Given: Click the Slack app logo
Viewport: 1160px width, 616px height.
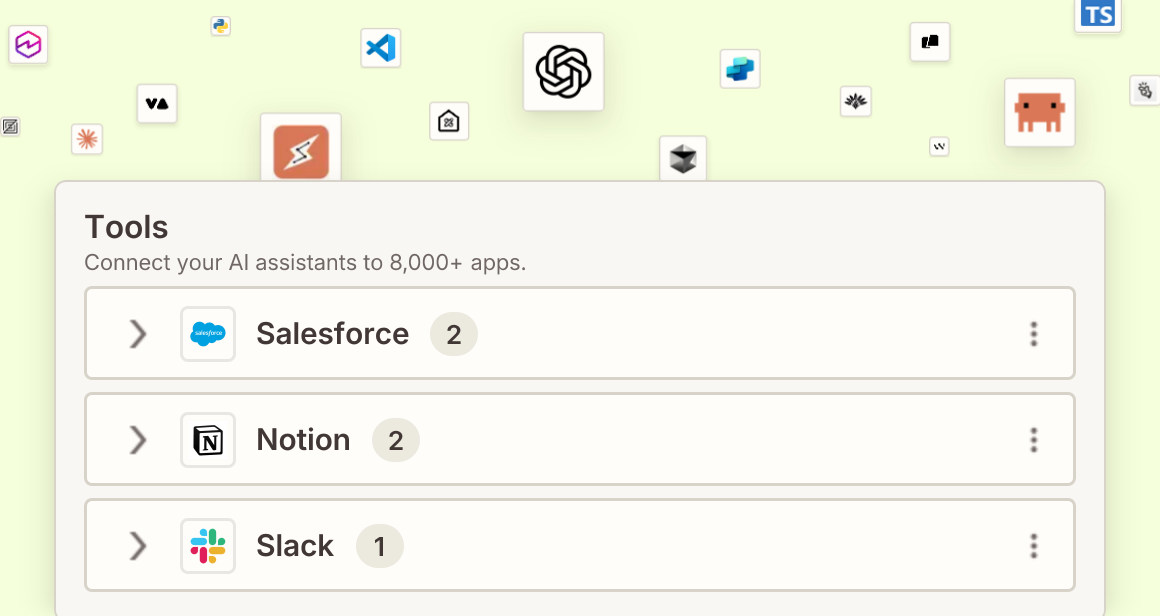Looking at the screenshot, I should click(x=208, y=546).
